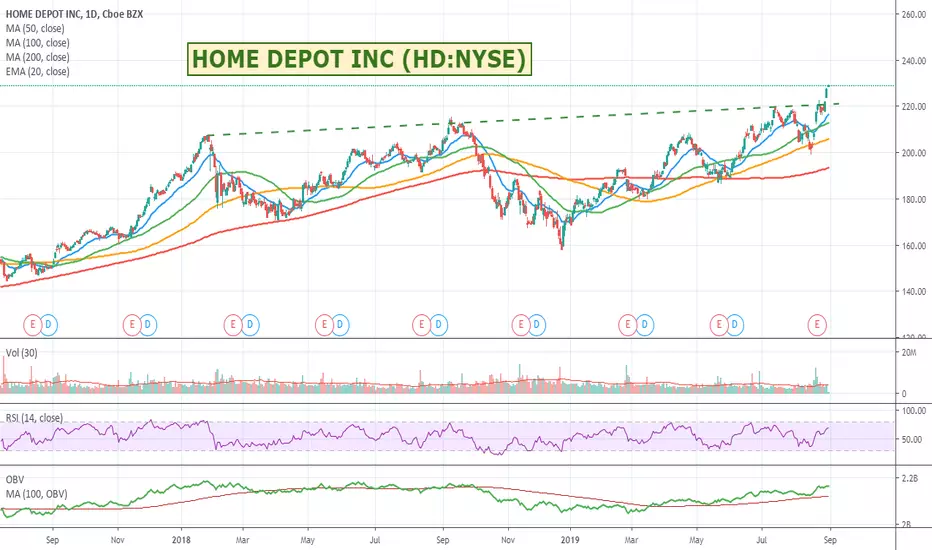
Task: Click the Vol (30) indicator label
Action: (21, 353)
